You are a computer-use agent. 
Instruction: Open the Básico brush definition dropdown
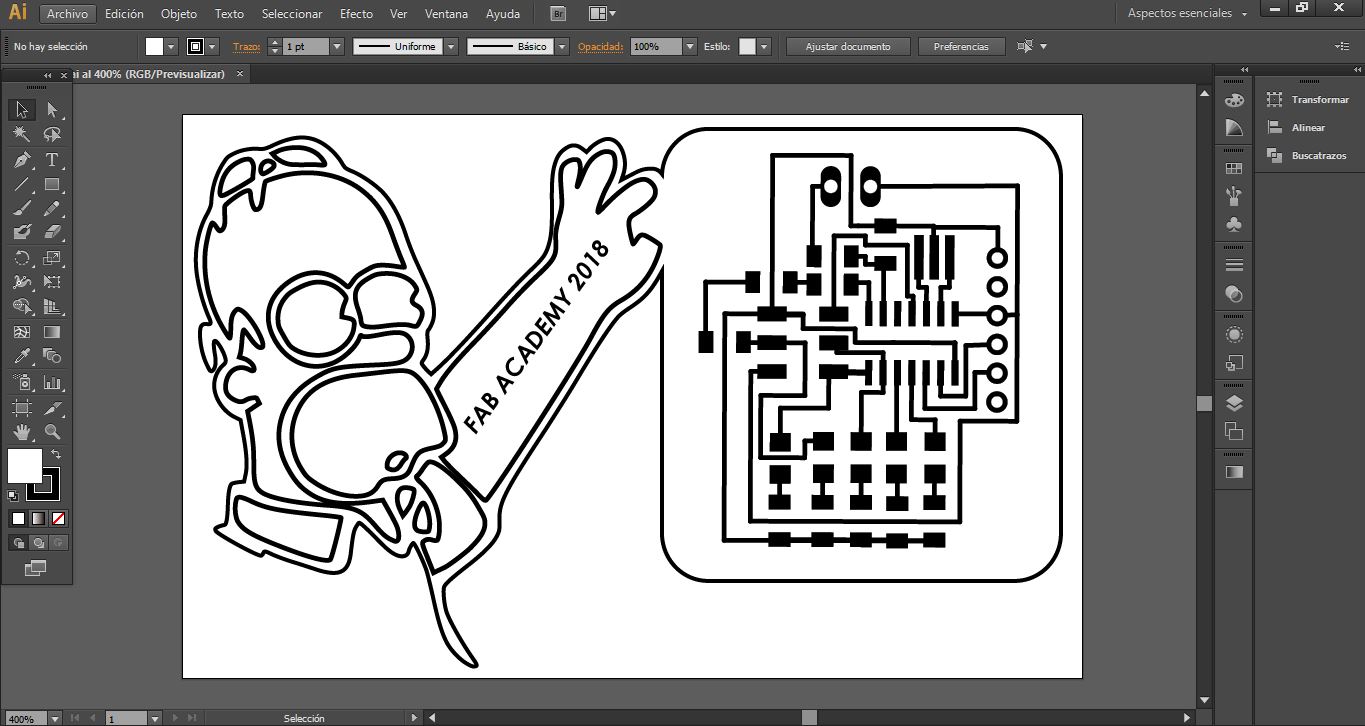coord(562,47)
